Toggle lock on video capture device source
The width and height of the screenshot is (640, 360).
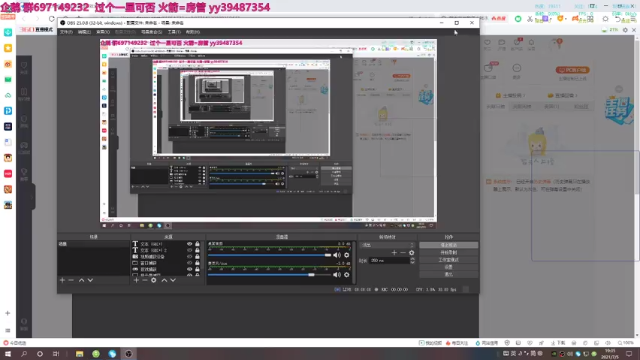click(197, 256)
